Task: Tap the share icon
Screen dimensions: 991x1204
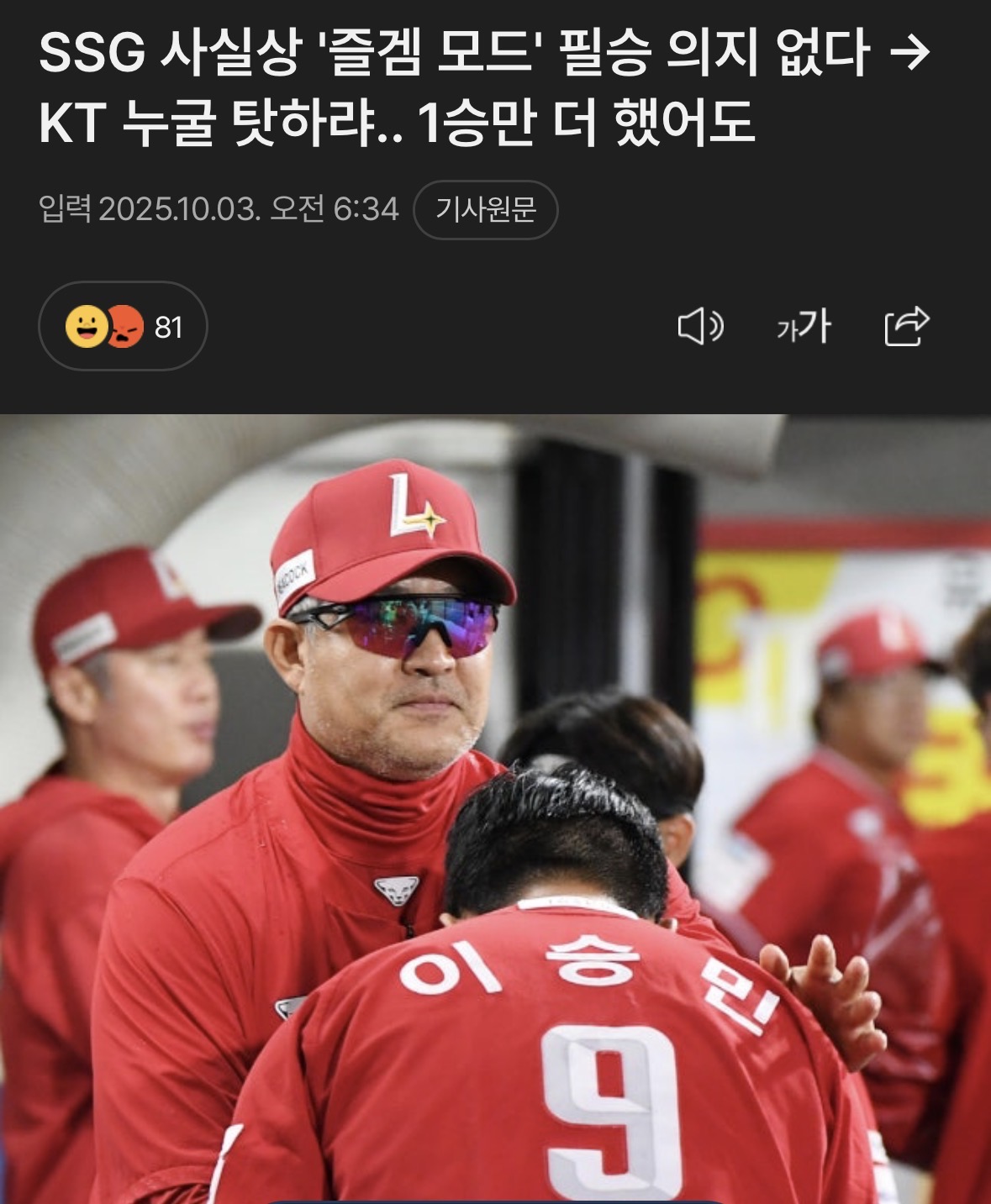Action: 907,326
